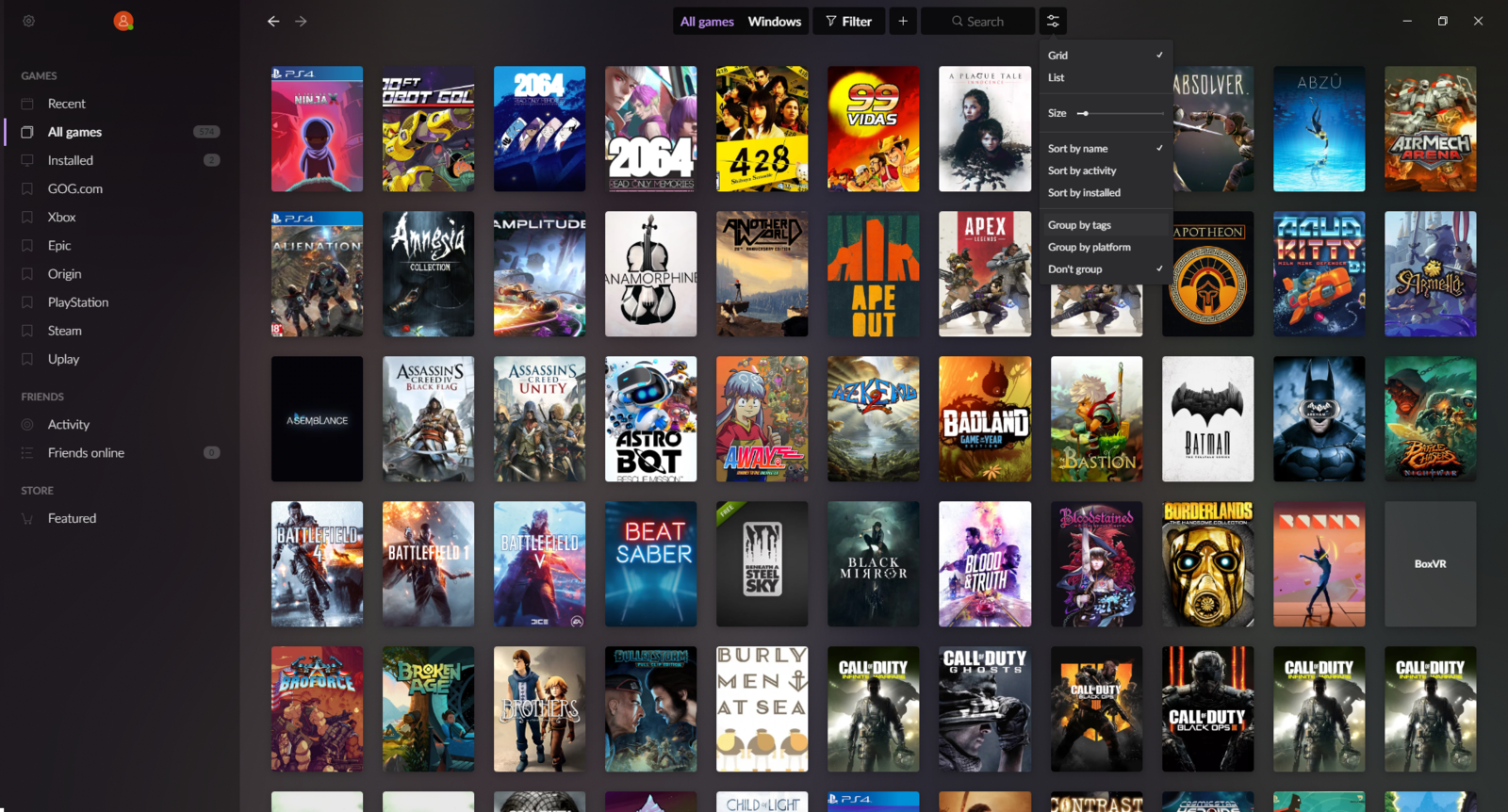This screenshot has height=812, width=1508.
Task: Open the Burly Men at Sea cover
Action: [x=762, y=709]
